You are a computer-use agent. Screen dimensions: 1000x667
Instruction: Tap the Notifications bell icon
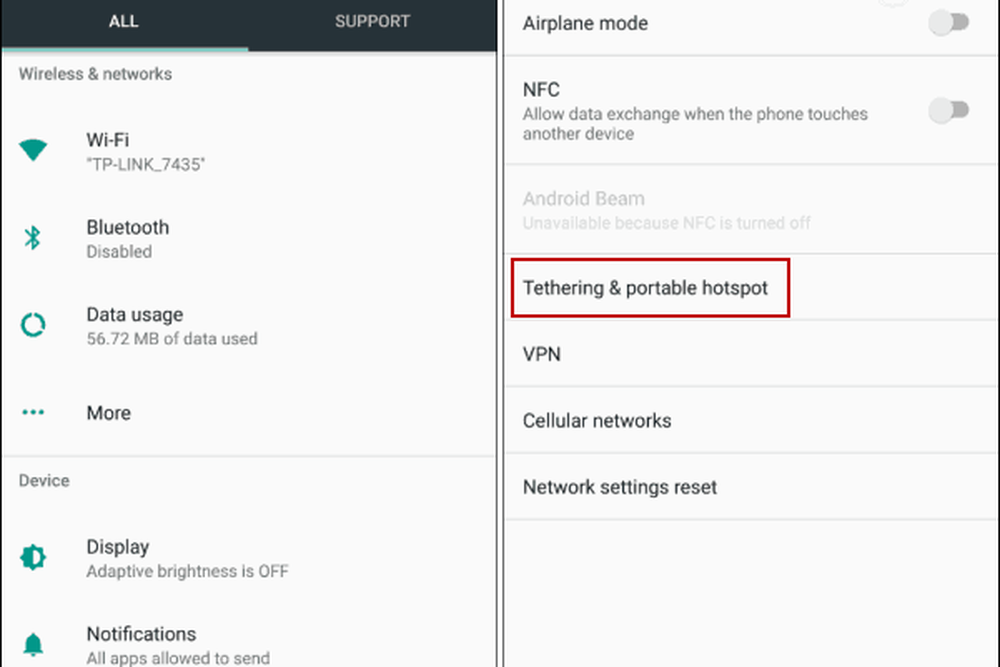(33, 643)
